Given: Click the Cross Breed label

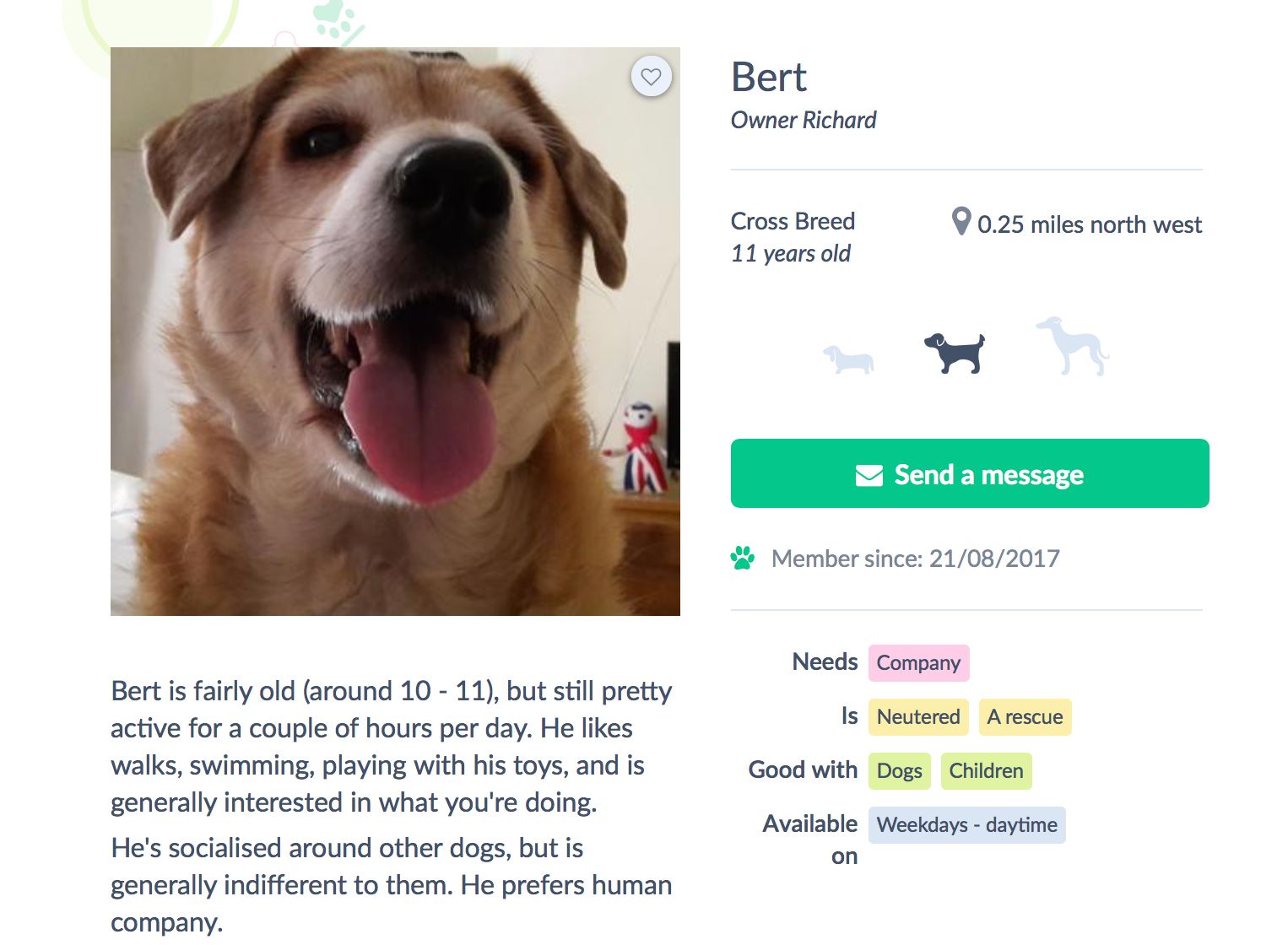Looking at the screenshot, I should pos(793,221).
